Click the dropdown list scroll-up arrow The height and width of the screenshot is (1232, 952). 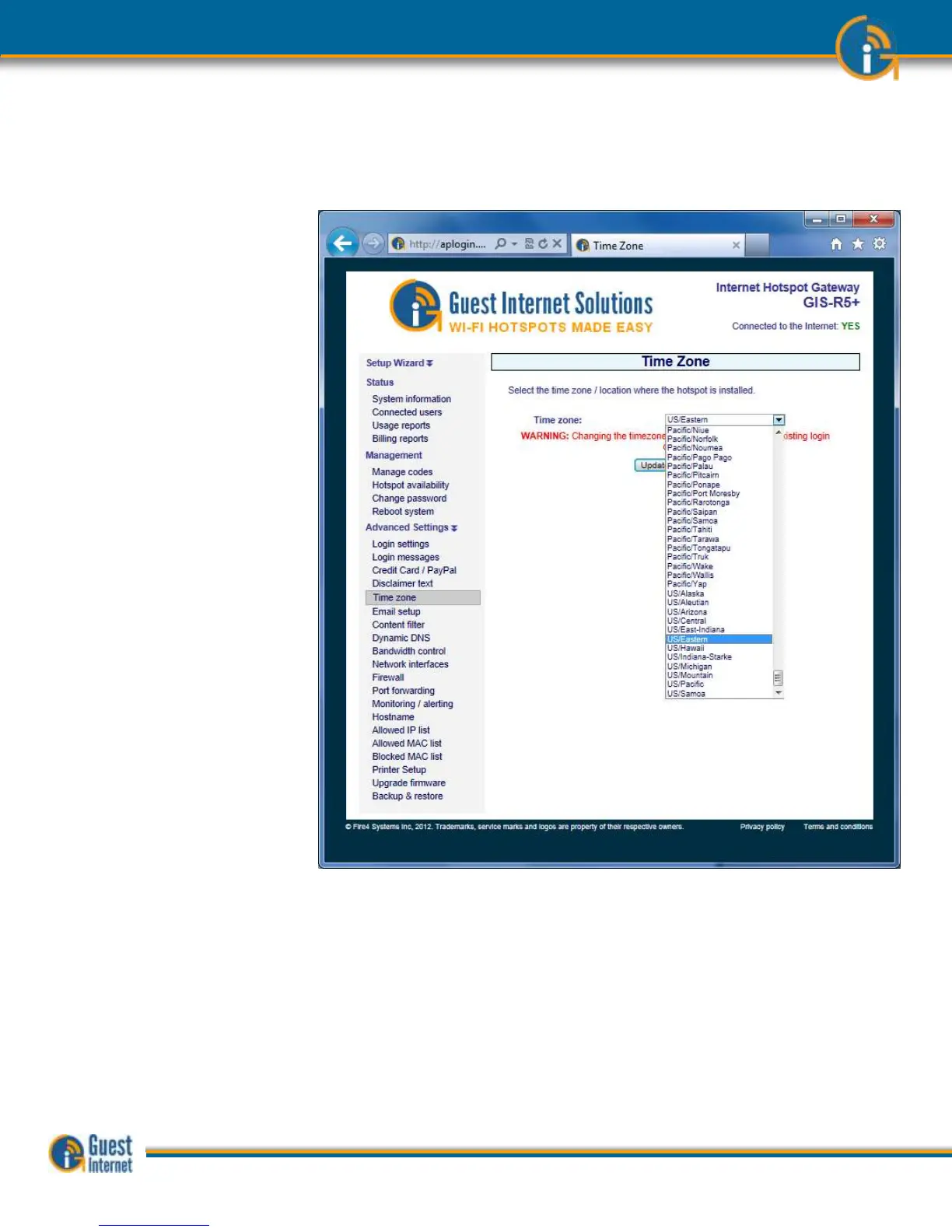[778, 432]
